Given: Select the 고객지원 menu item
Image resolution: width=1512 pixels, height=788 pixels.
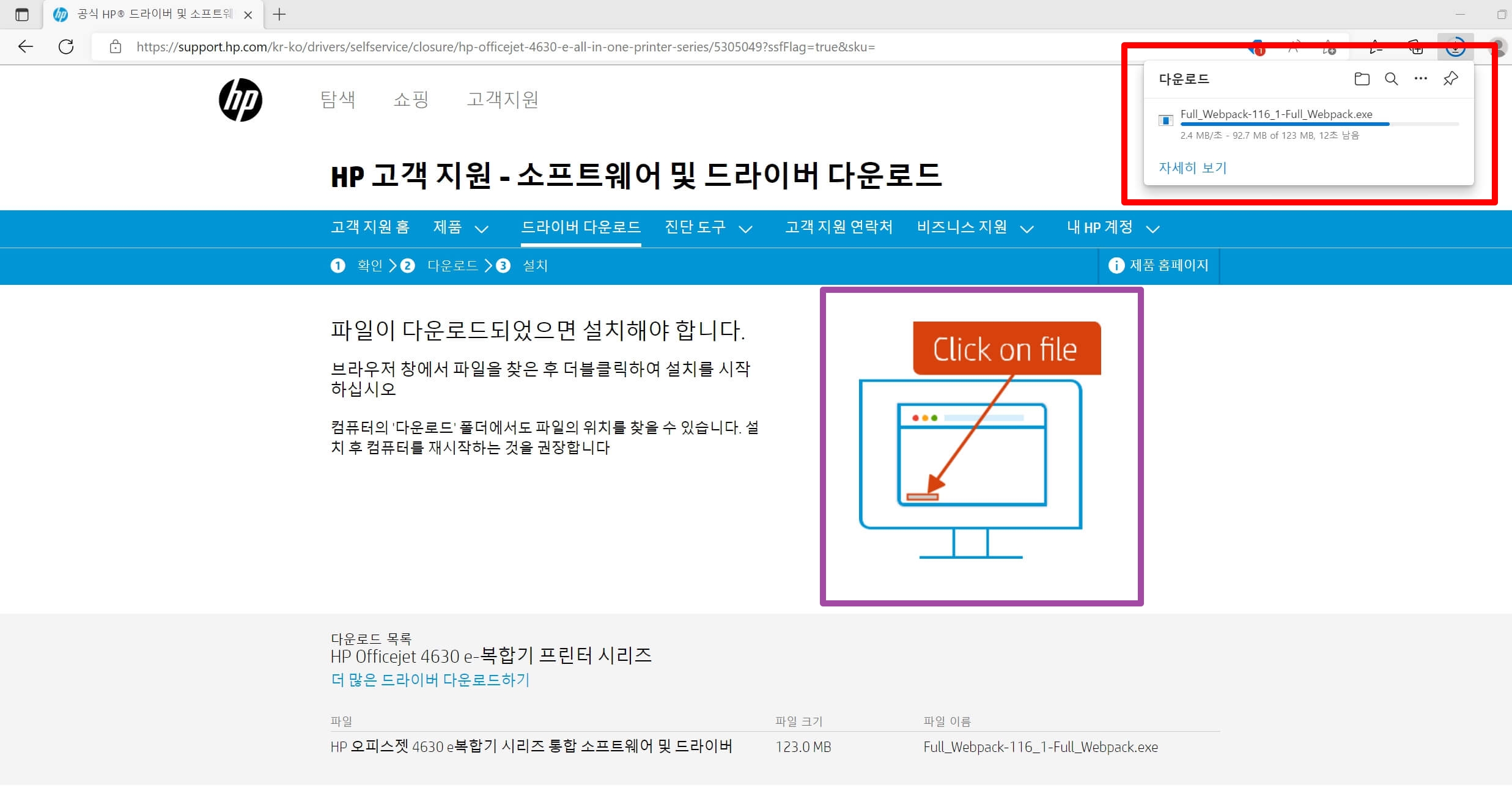Looking at the screenshot, I should (x=503, y=99).
